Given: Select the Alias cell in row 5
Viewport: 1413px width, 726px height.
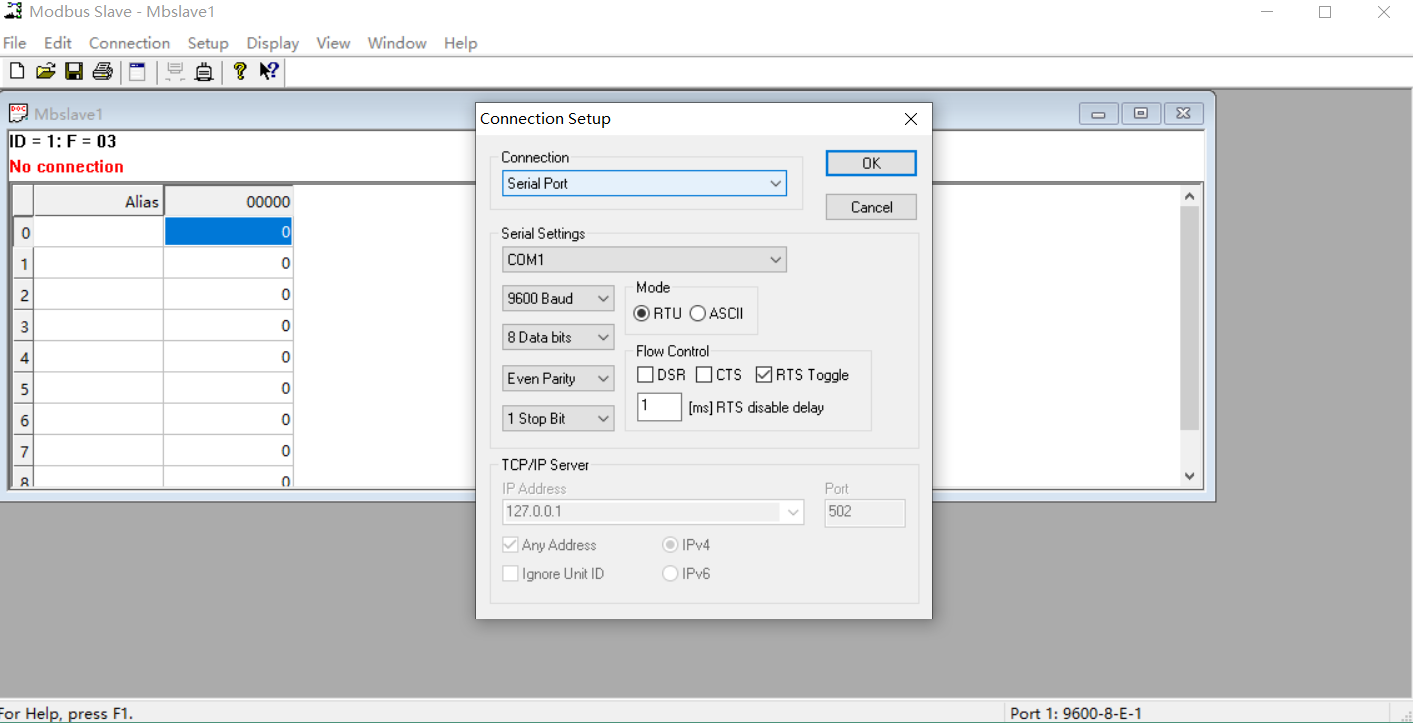Looking at the screenshot, I should point(99,388).
